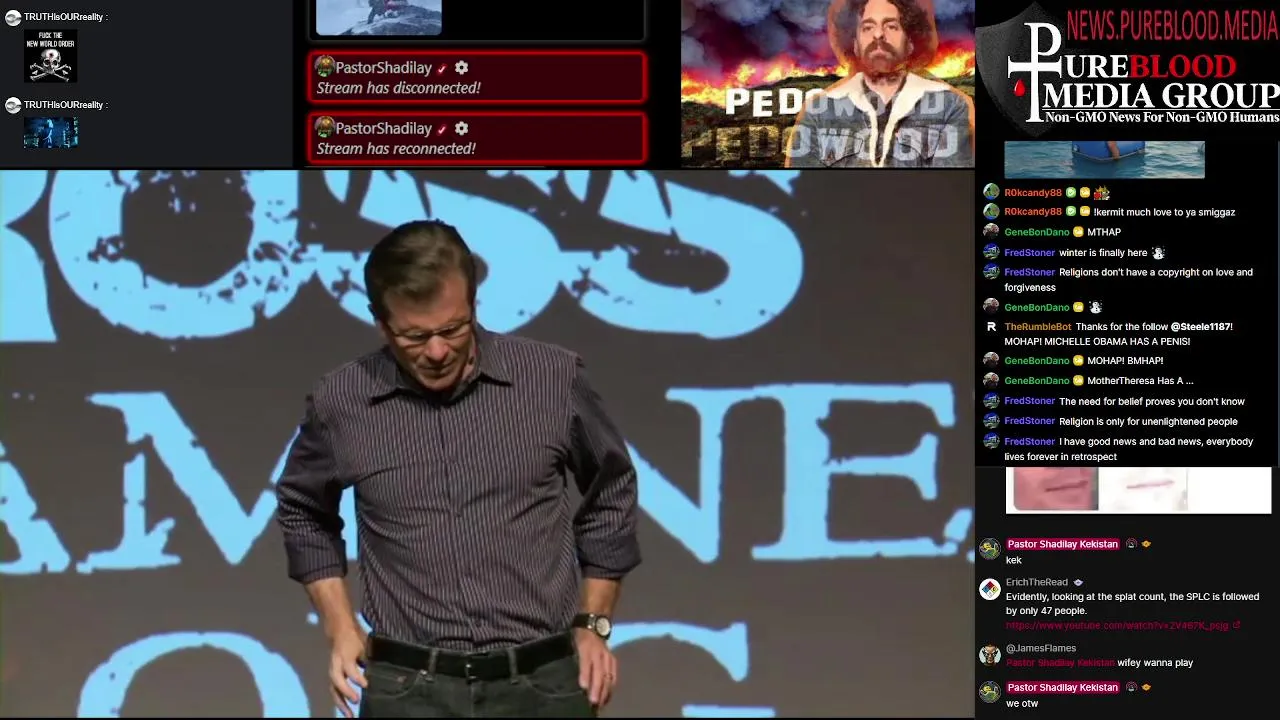Open the youtube.com/watch link in ErichTheRead's message
The image size is (1280, 720).
coord(1117,626)
